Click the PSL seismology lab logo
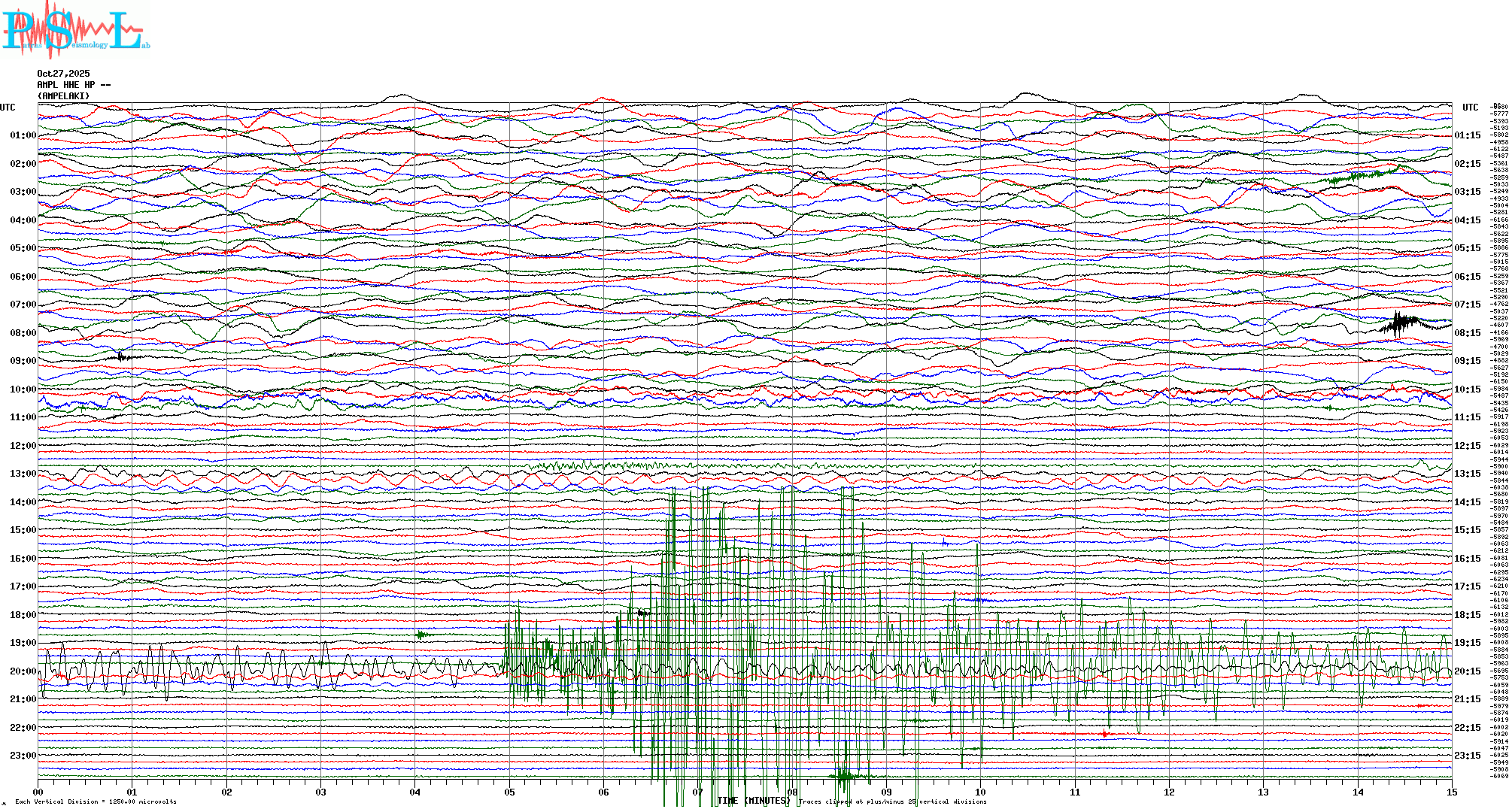This screenshot has width=1512, height=812. tap(74, 30)
